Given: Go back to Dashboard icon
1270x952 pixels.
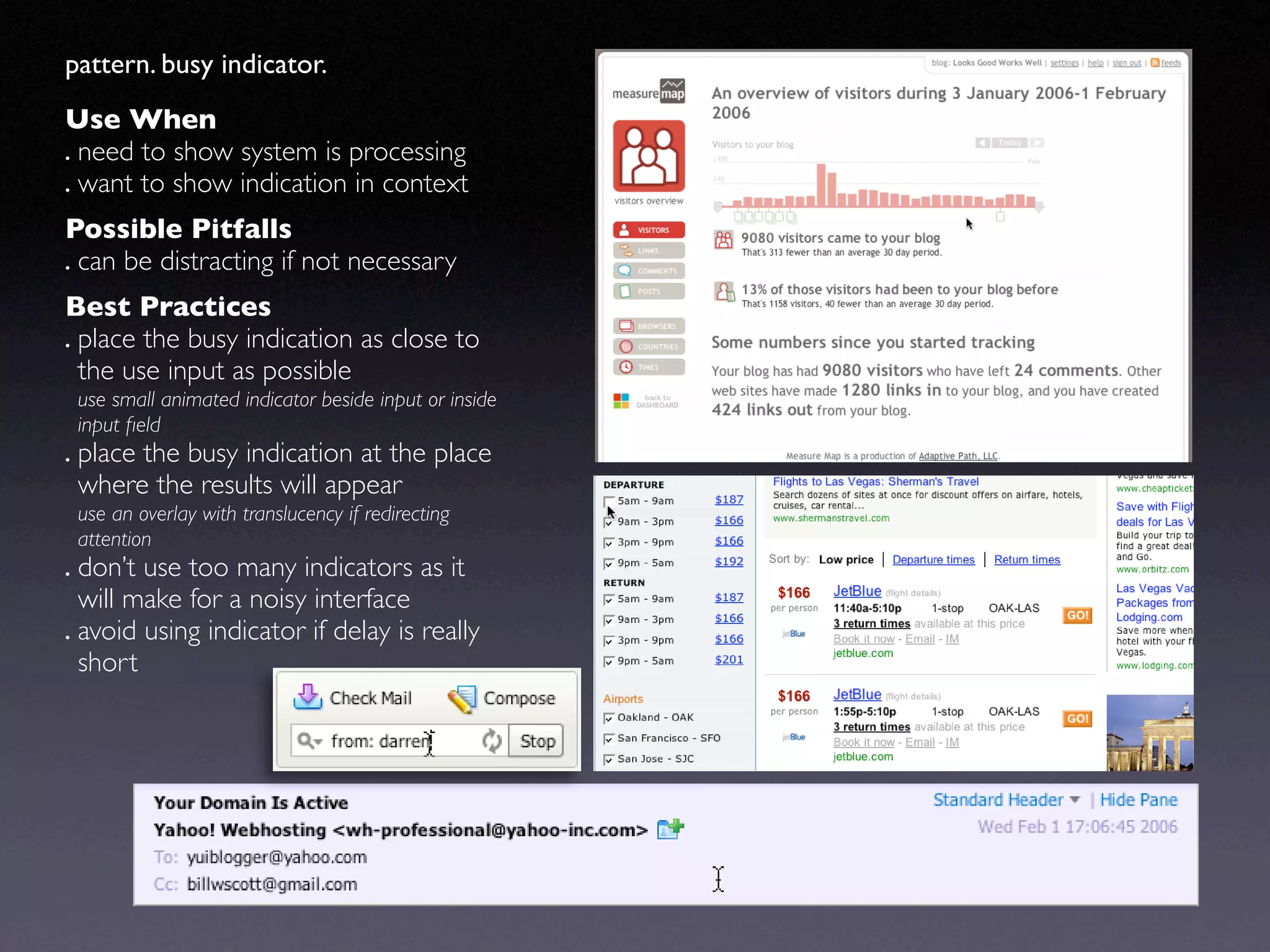Looking at the screenshot, I should click(x=621, y=401).
